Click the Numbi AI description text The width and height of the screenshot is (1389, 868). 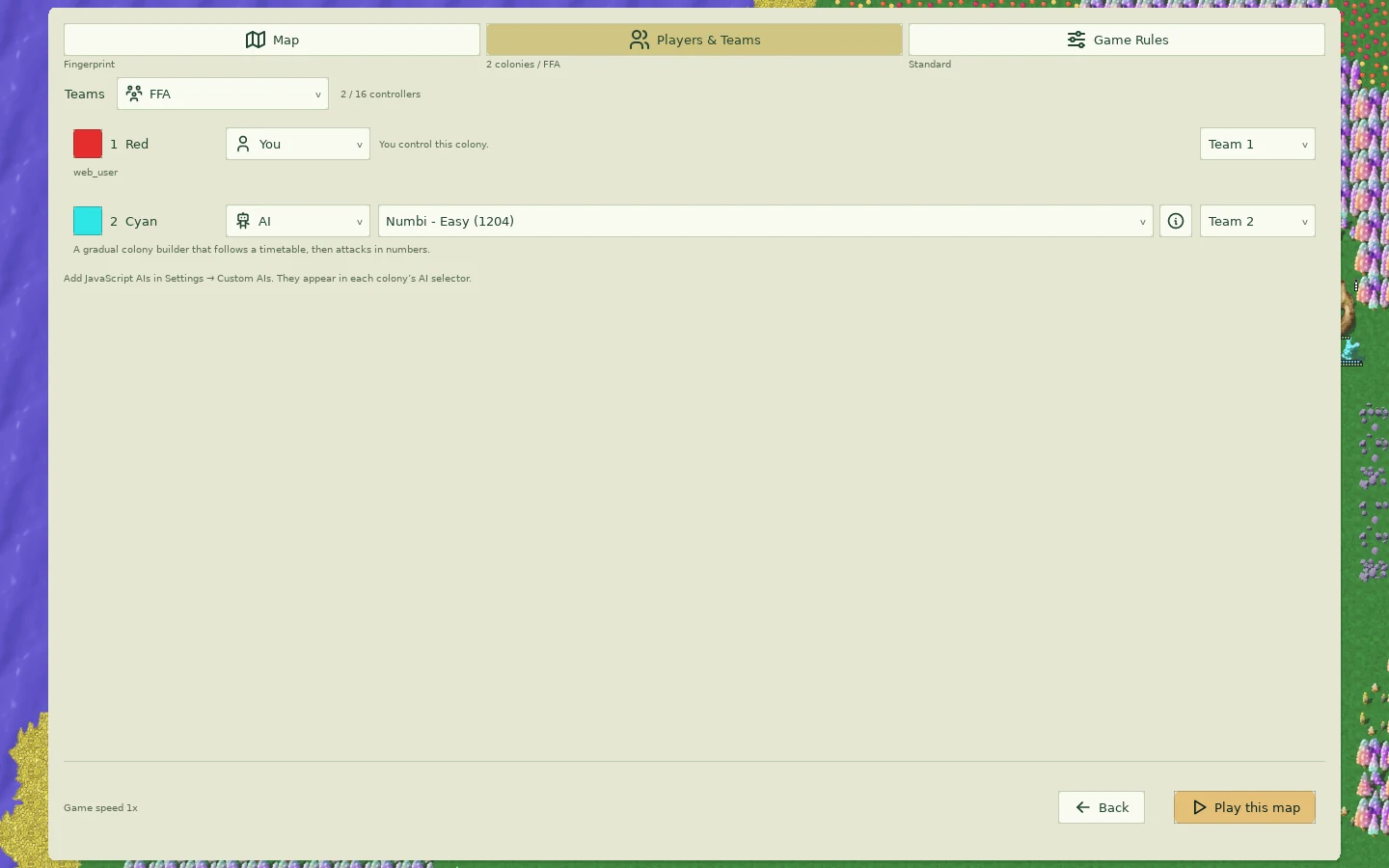point(252,250)
